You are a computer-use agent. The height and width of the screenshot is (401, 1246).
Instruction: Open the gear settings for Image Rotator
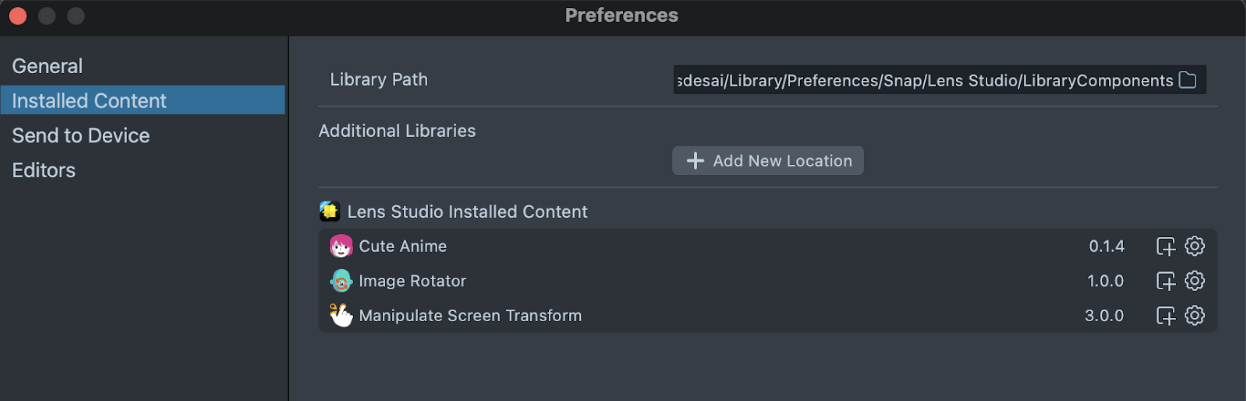click(x=1194, y=281)
